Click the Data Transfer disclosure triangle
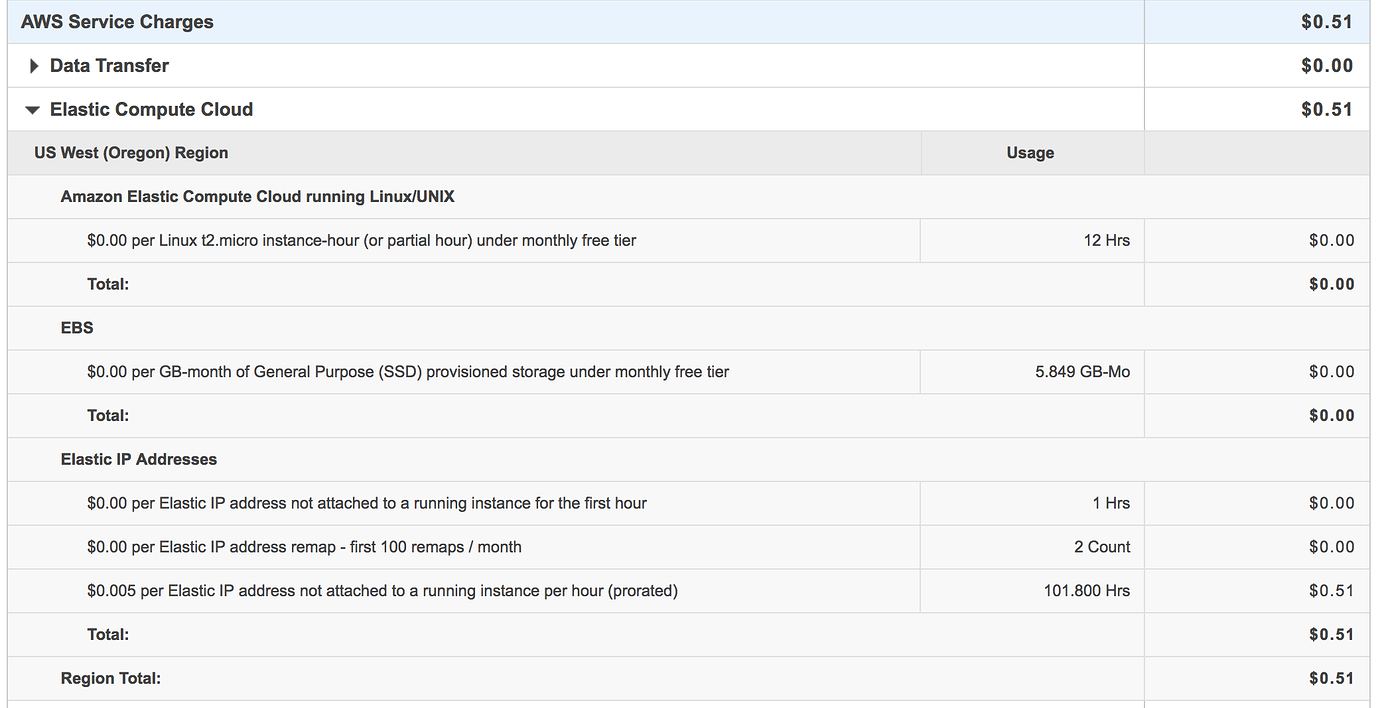This screenshot has width=1380, height=708. pos(33,65)
